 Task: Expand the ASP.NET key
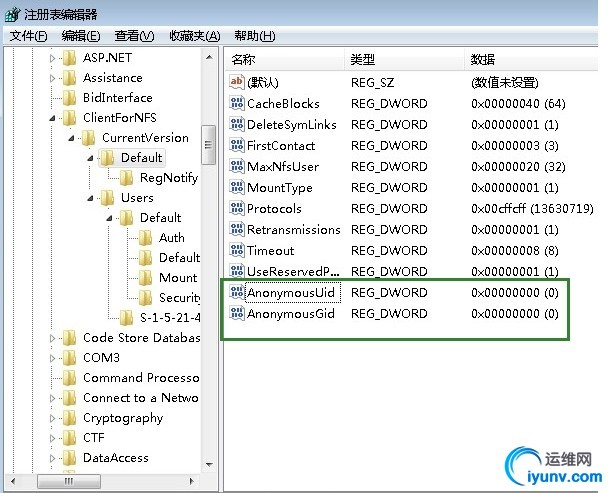(x=52, y=58)
